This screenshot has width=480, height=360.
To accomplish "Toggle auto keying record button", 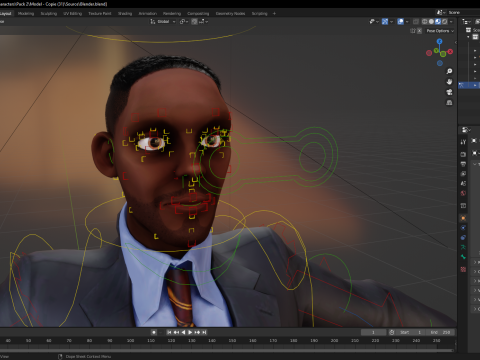I will pyautogui.click(x=154, y=332).
